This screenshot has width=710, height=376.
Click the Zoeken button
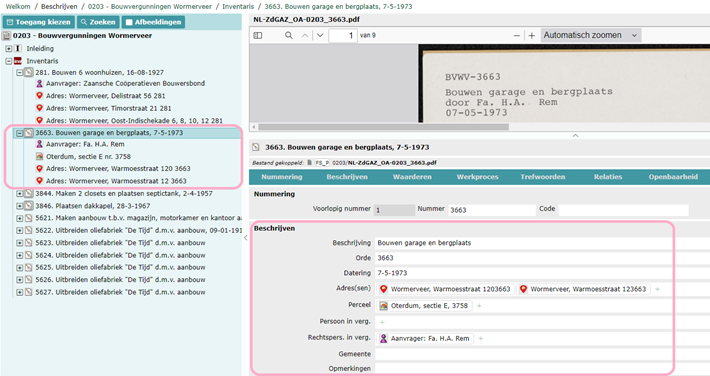98,22
